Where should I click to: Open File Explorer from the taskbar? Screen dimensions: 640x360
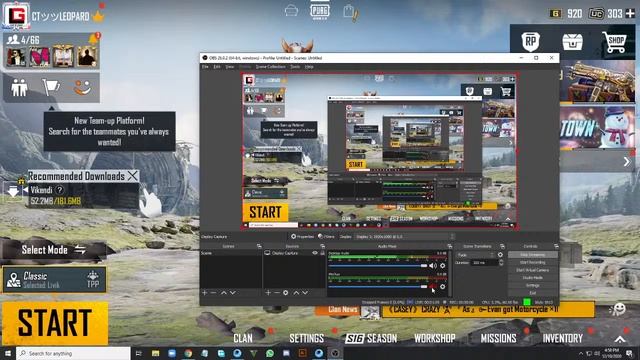click(155, 353)
